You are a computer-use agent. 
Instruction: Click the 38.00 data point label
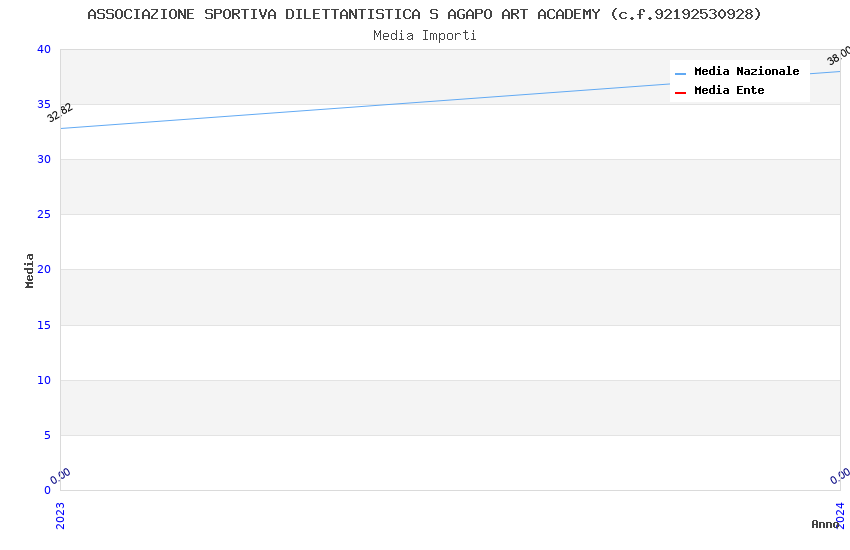coord(838,56)
